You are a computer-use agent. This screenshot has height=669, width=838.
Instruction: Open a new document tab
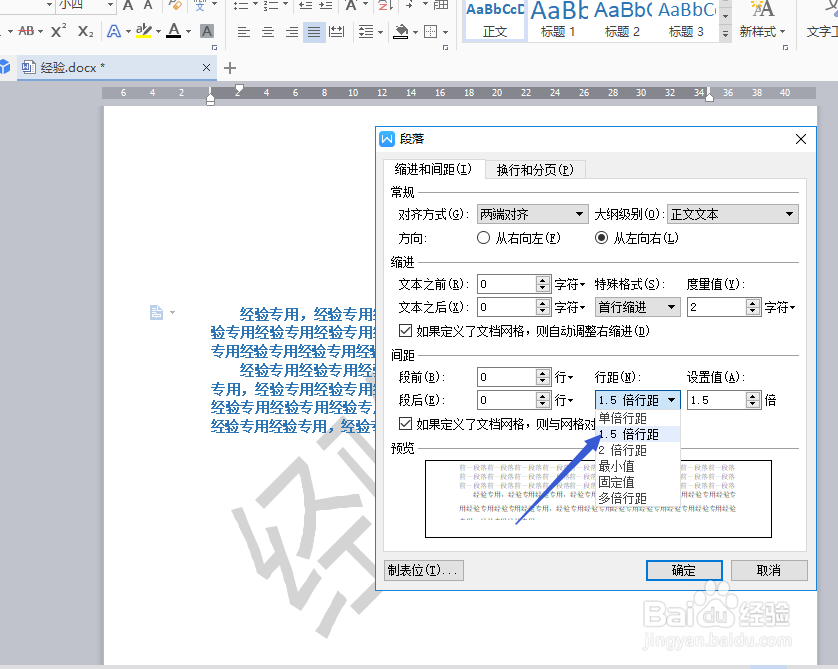[x=230, y=68]
